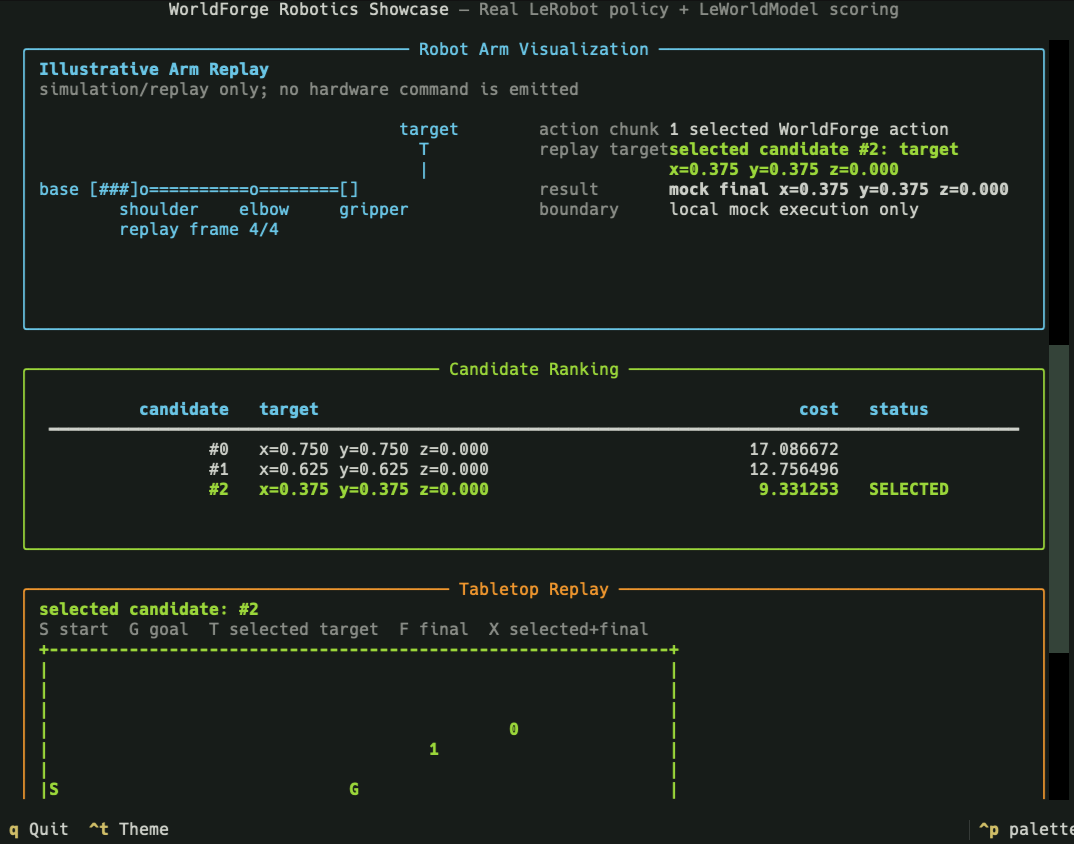Click the cost column header

(819, 409)
